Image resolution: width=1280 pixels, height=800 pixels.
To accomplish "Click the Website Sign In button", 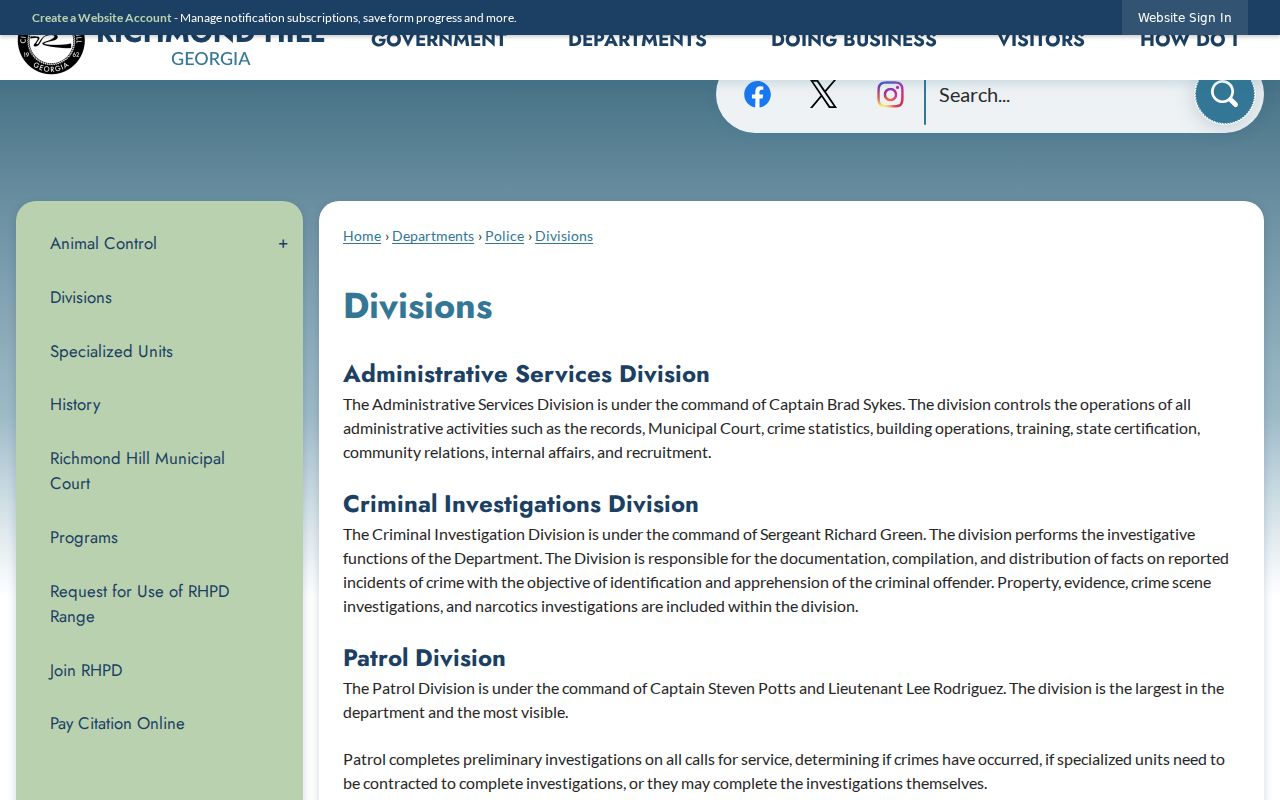I will pyautogui.click(x=1184, y=18).
